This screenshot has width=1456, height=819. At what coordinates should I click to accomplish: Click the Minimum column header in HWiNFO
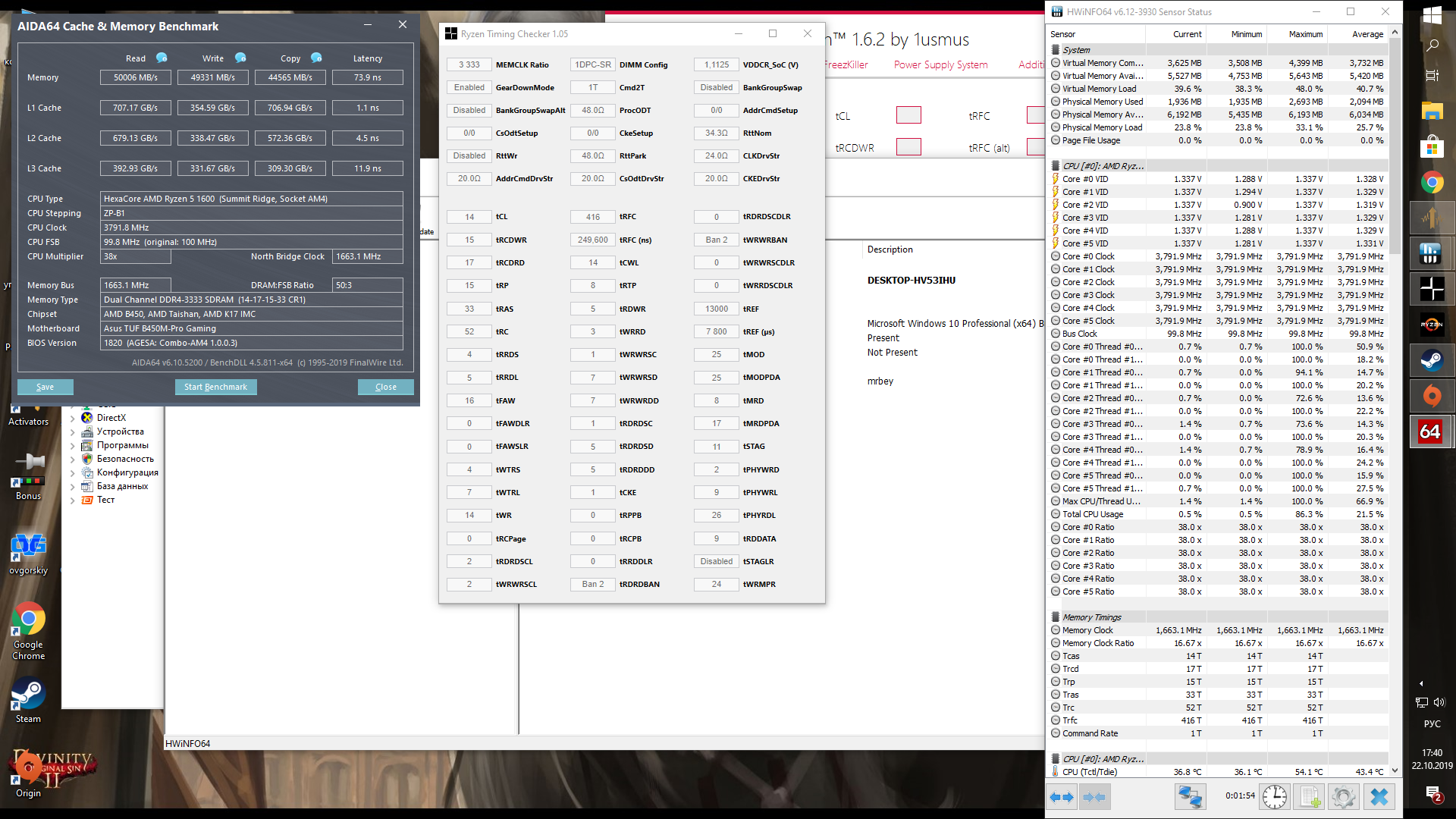[1236, 34]
